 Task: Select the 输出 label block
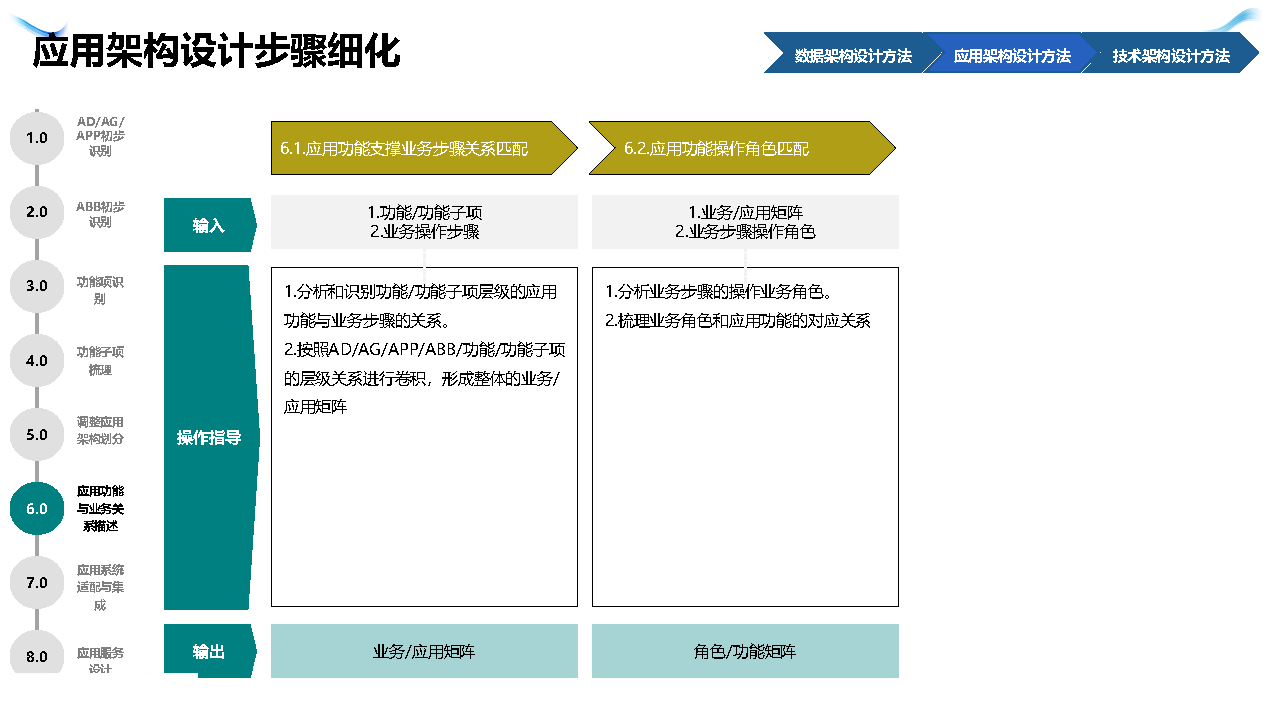coord(209,652)
